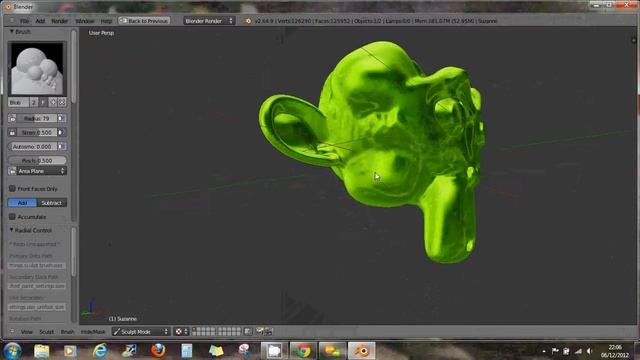Click the Blender logo in info header
This screenshot has width=640, height=360.
coord(248,21)
